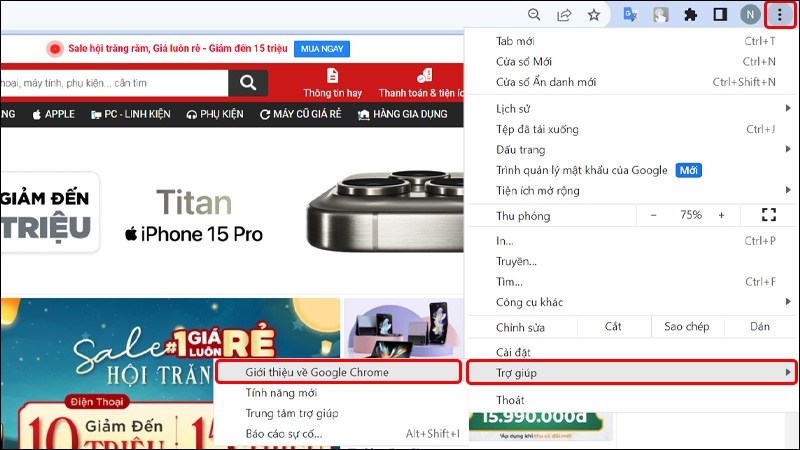
Task: Click the Dán button
Action: [x=760, y=327]
